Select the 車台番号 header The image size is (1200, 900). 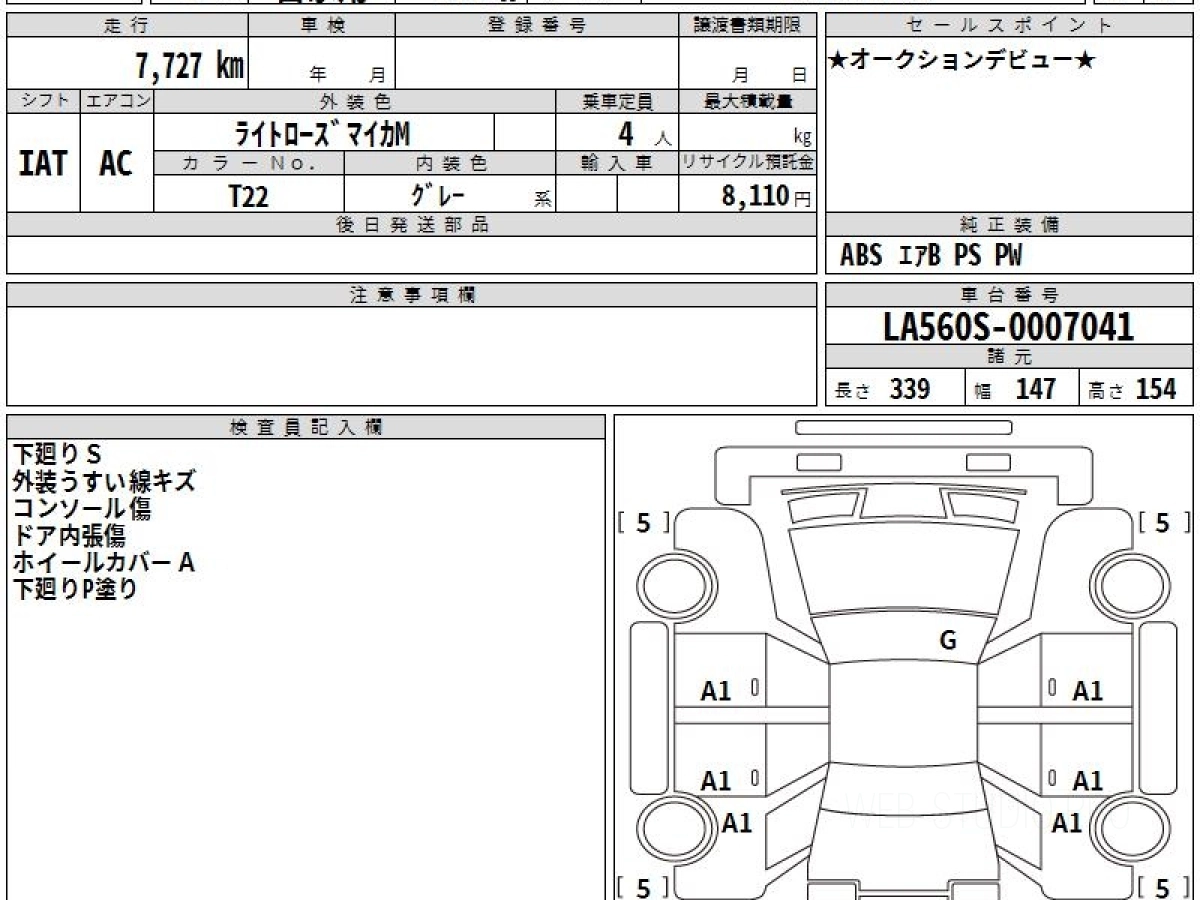tap(1010, 295)
